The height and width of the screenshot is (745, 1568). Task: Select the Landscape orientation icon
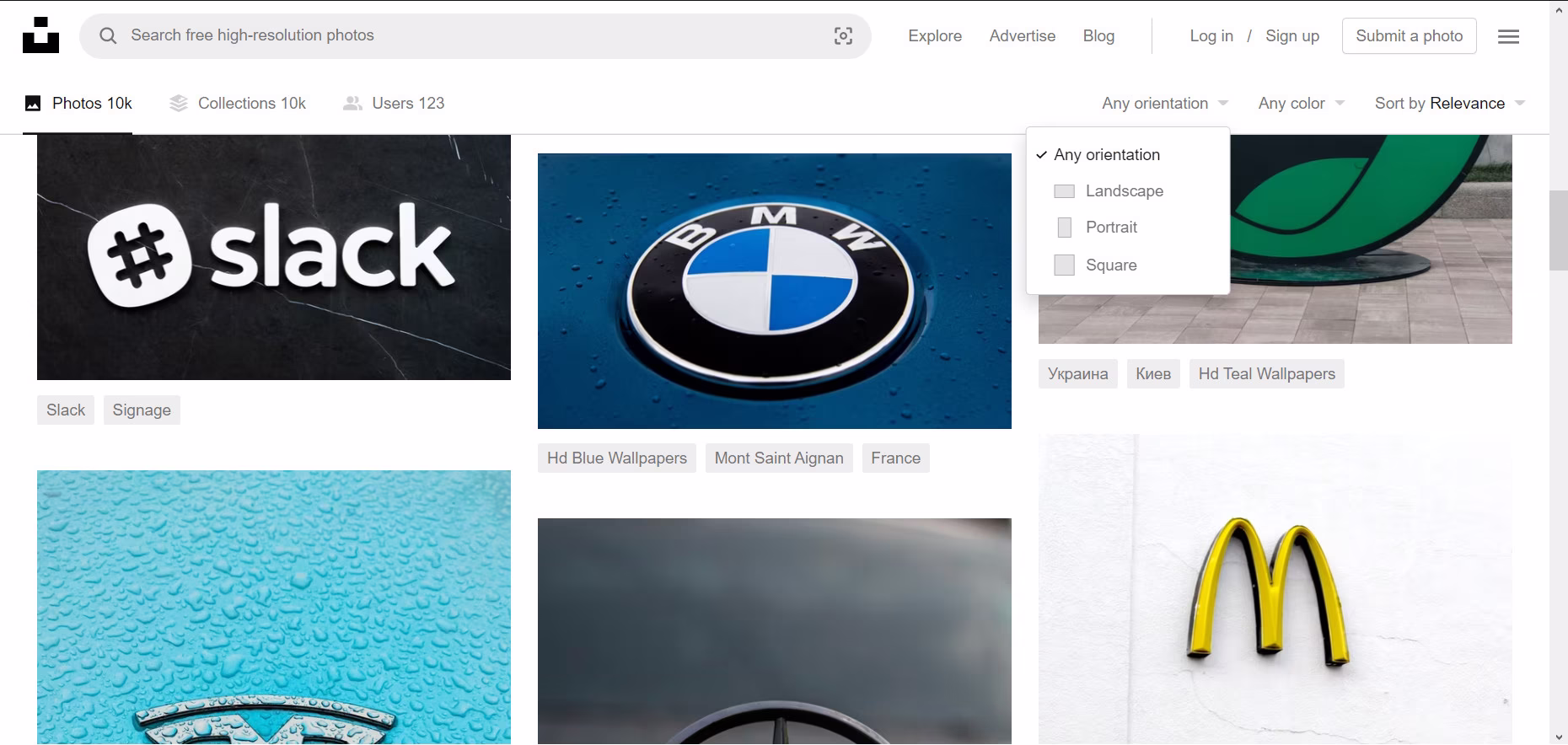tap(1065, 191)
